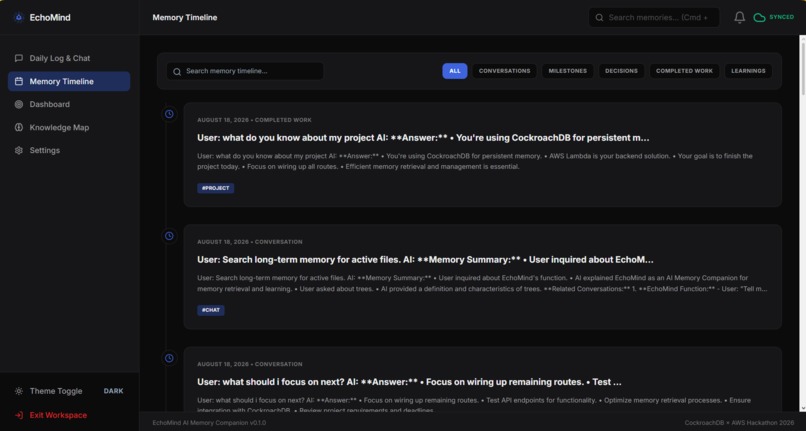Focus the Search memory timeline field
The height and width of the screenshot is (431, 806).
click(245, 71)
